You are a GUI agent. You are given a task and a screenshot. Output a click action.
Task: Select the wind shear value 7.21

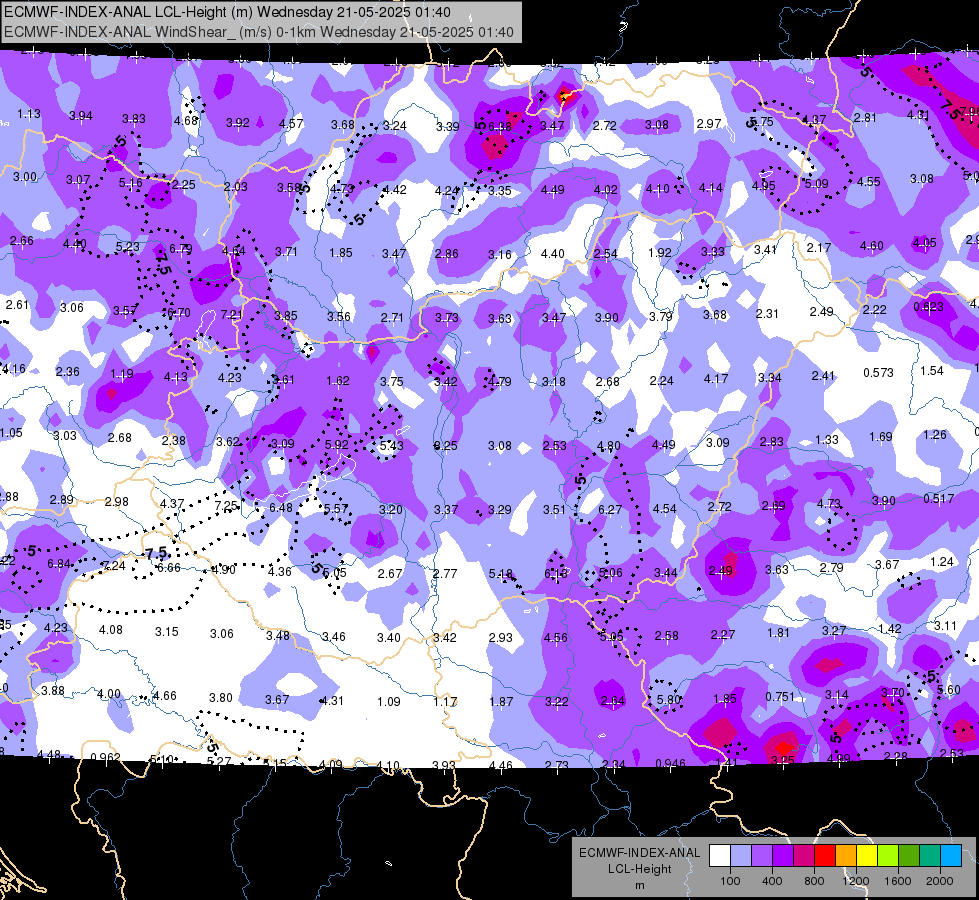(x=232, y=314)
